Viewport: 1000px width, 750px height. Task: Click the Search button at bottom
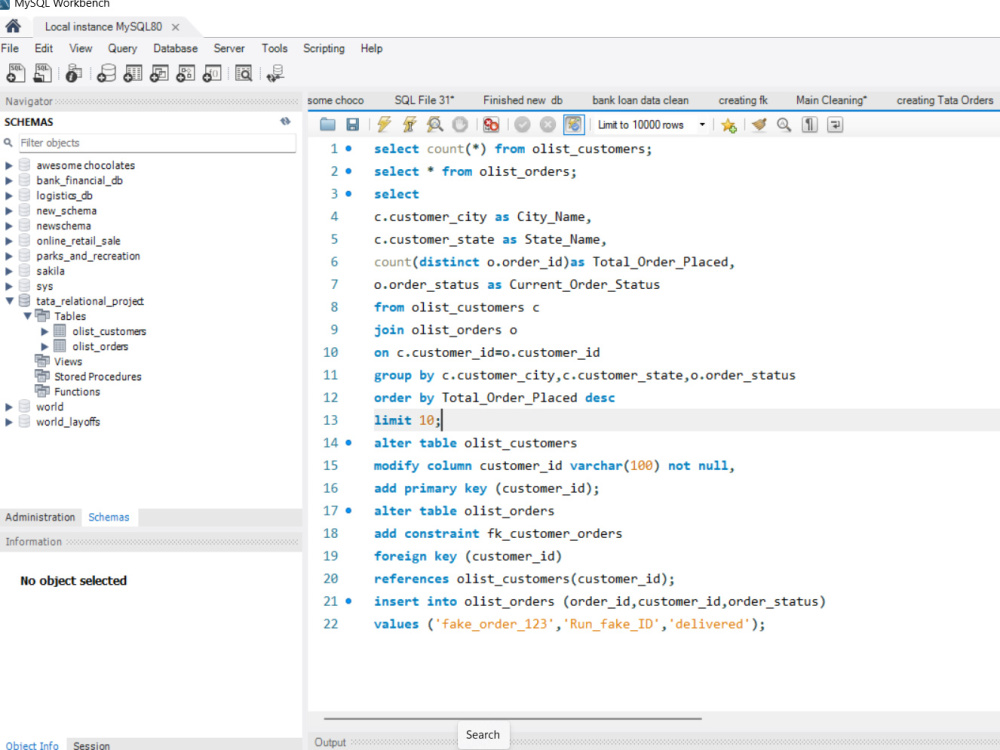[x=483, y=735]
